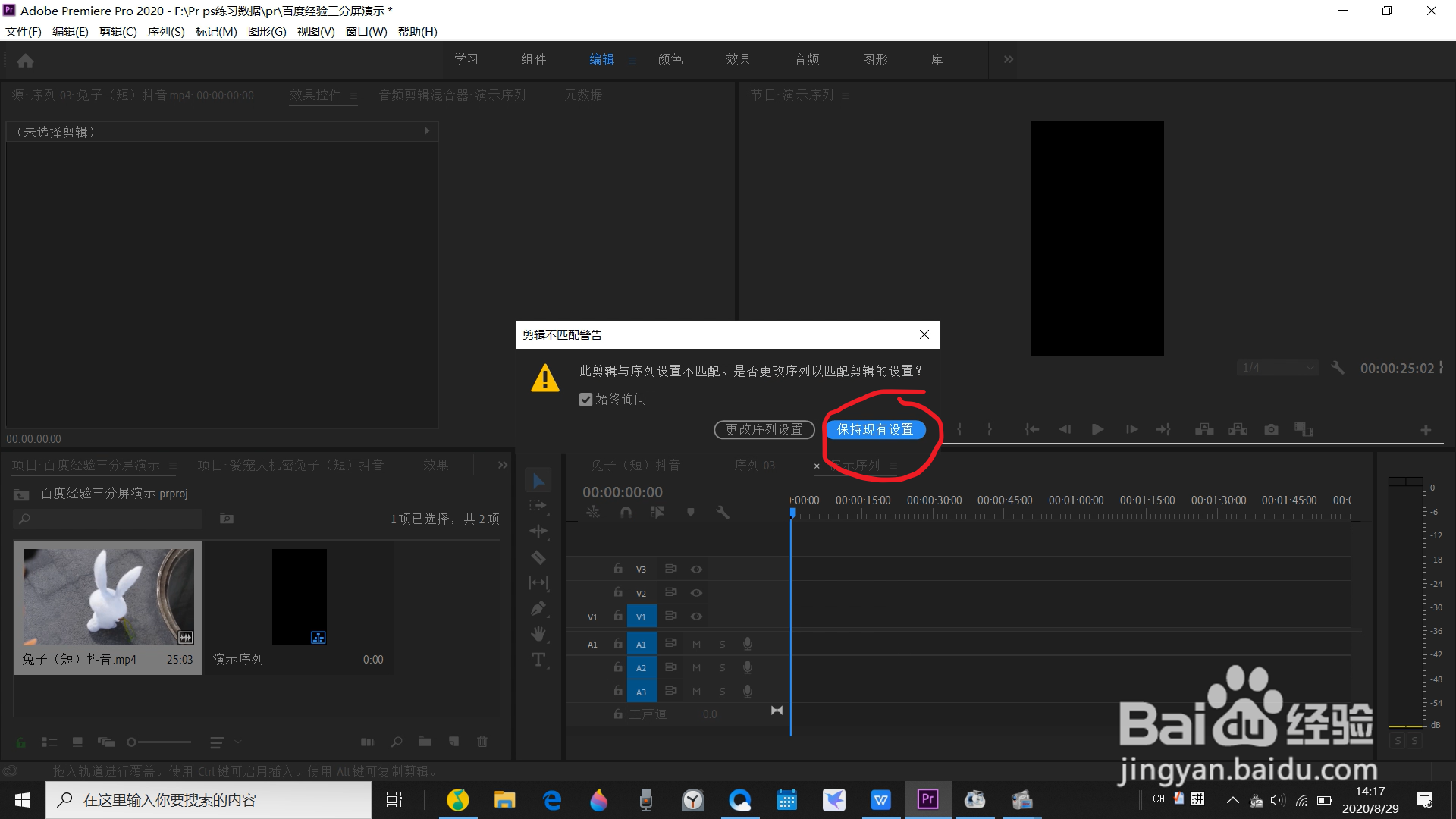1456x819 pixels.
Task: Select the Track Select Forward tool
Action: point(538,505)
